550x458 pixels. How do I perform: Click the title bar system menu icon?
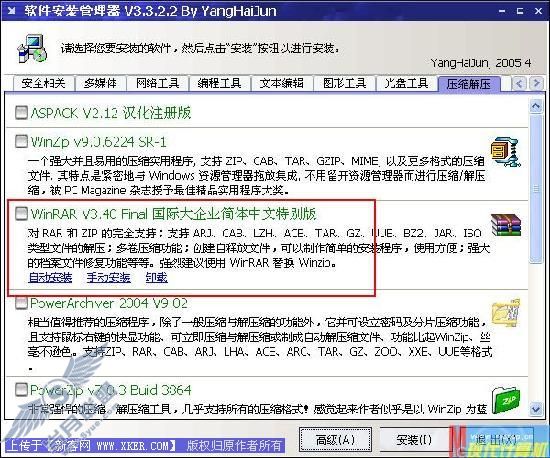[11, 11]
